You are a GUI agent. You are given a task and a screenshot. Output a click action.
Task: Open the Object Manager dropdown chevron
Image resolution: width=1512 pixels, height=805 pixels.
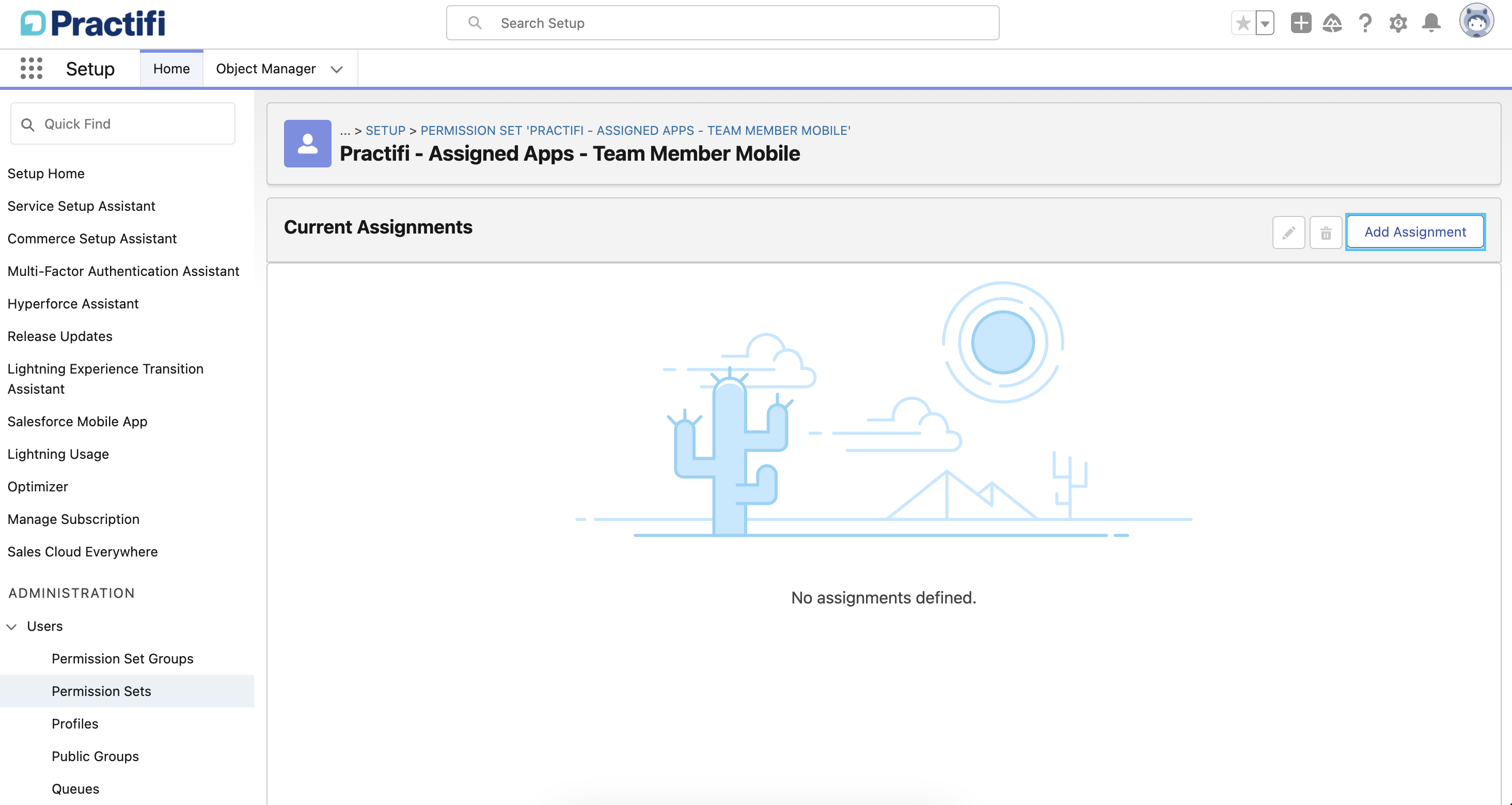click(x=336, y=69)
